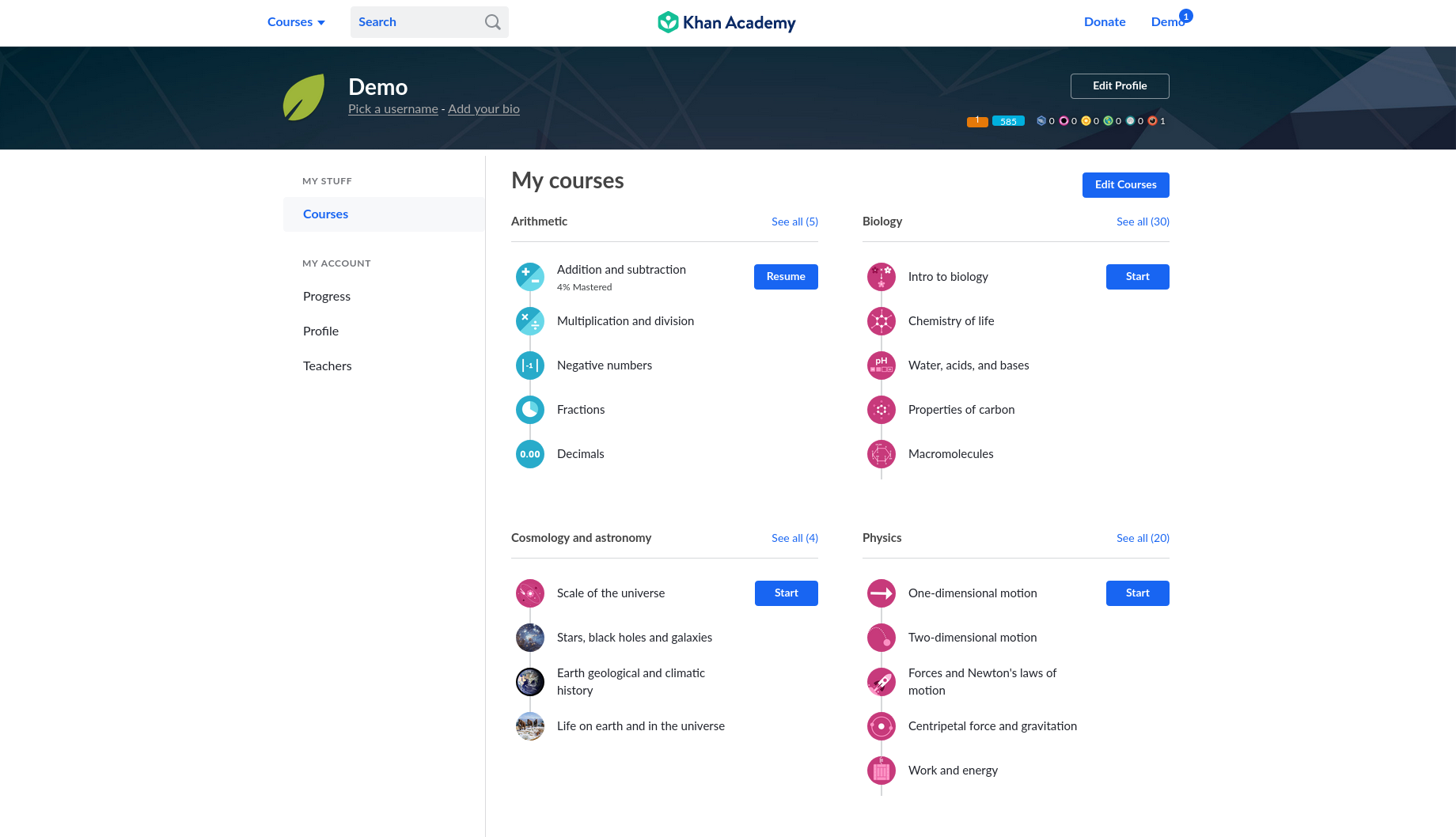Click the Pick a username link

pyautogui.click(x=393, y=109)
